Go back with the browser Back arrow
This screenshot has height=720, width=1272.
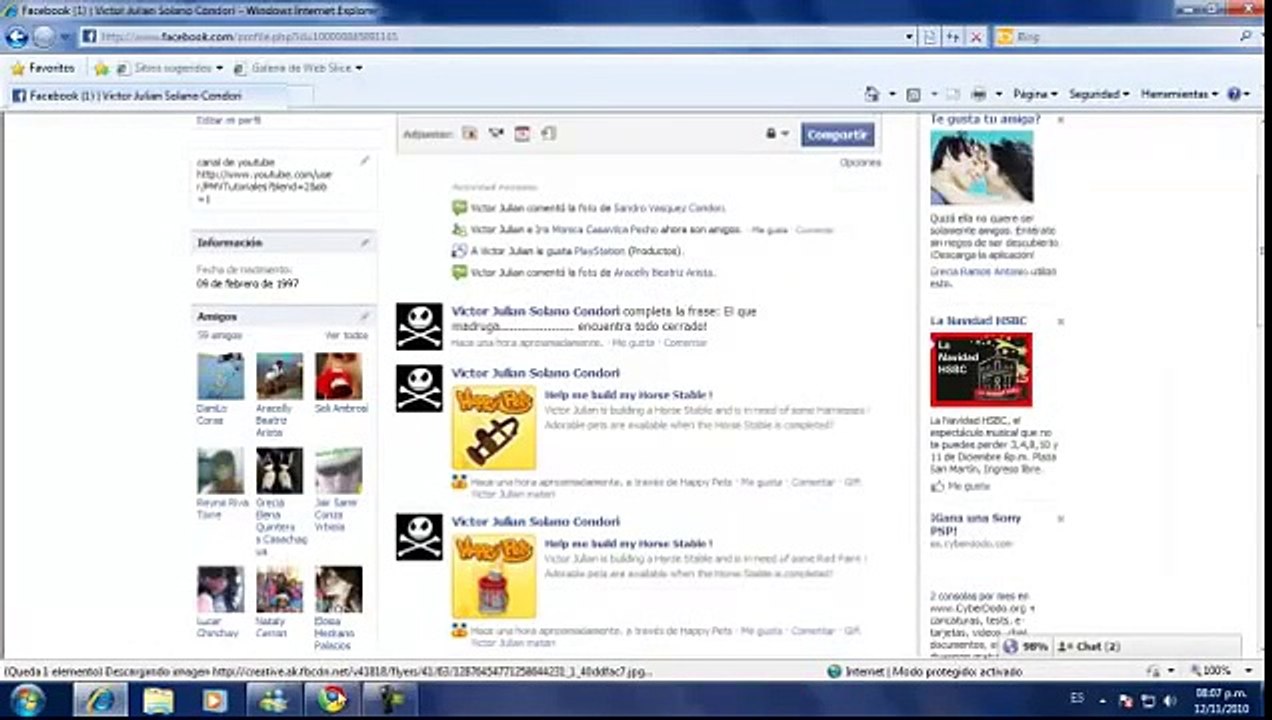pyautogui.click(x=17, y=37)
